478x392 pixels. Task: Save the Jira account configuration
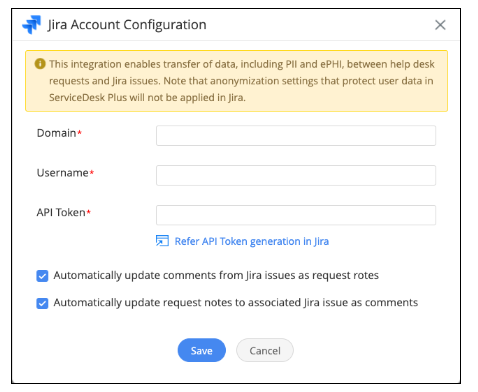[202, 350]
